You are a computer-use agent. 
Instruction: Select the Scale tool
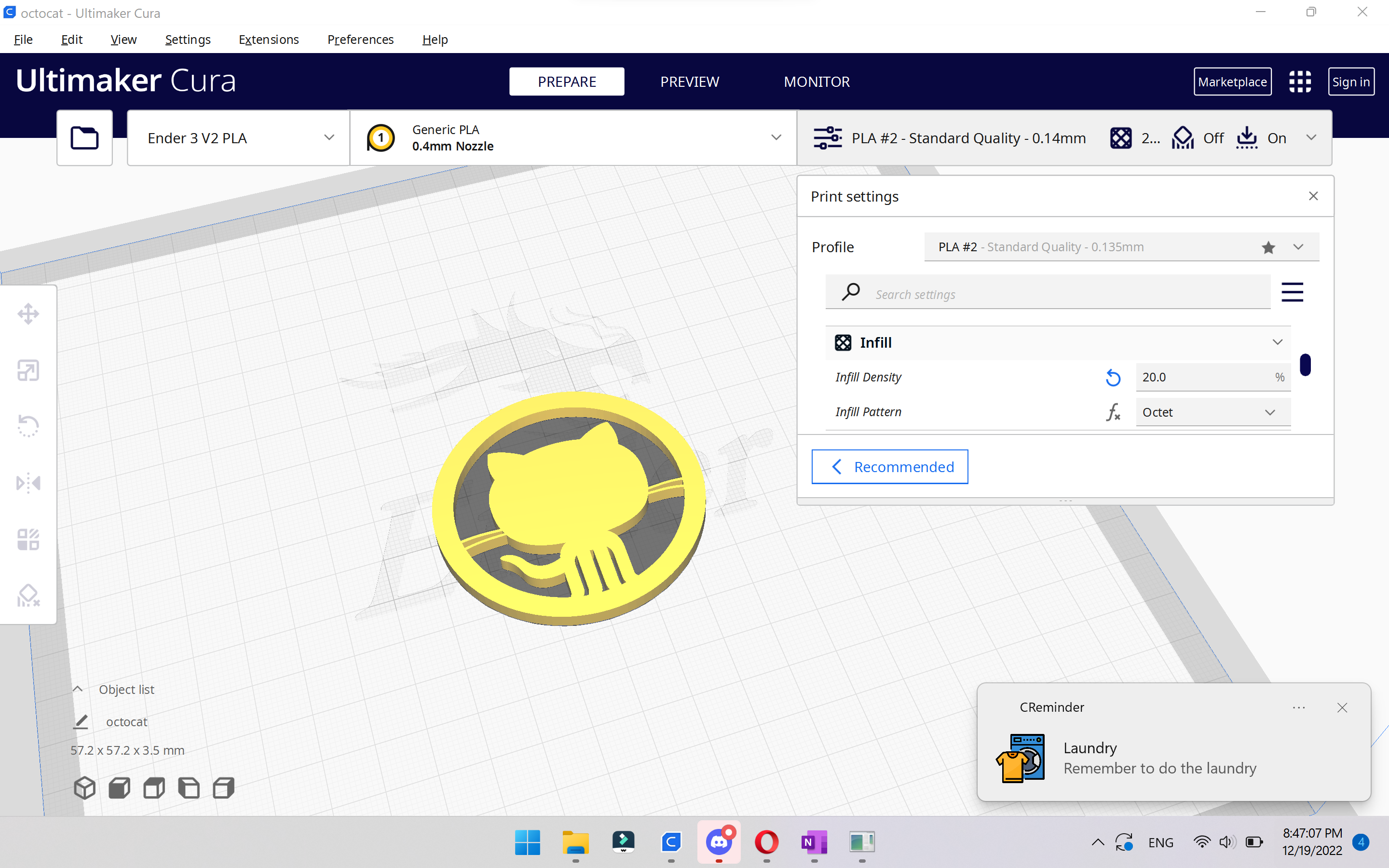[x=28, y=370]
